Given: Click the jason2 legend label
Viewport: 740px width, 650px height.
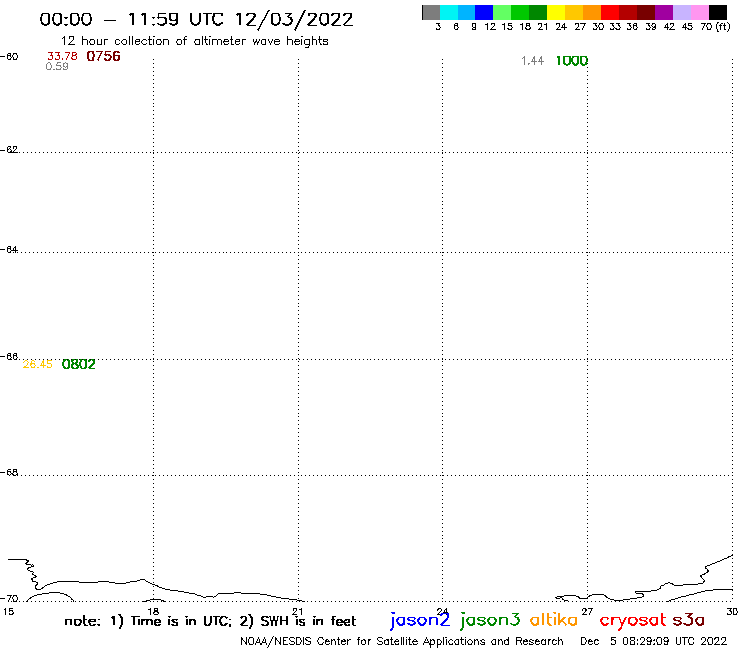Looking at the screenshot, I should [x=420, y=620].
